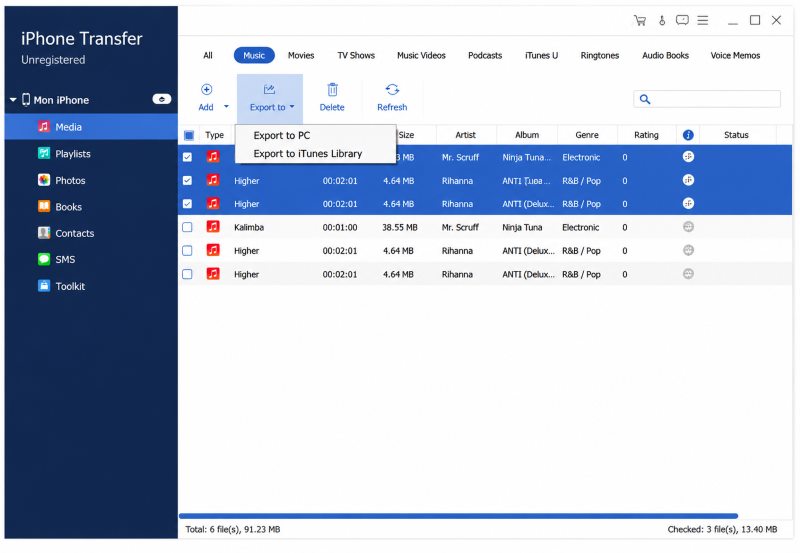Uncheck the first selected track checkbox
Viewport: 800px width, 553px height.
pos(187,157)
